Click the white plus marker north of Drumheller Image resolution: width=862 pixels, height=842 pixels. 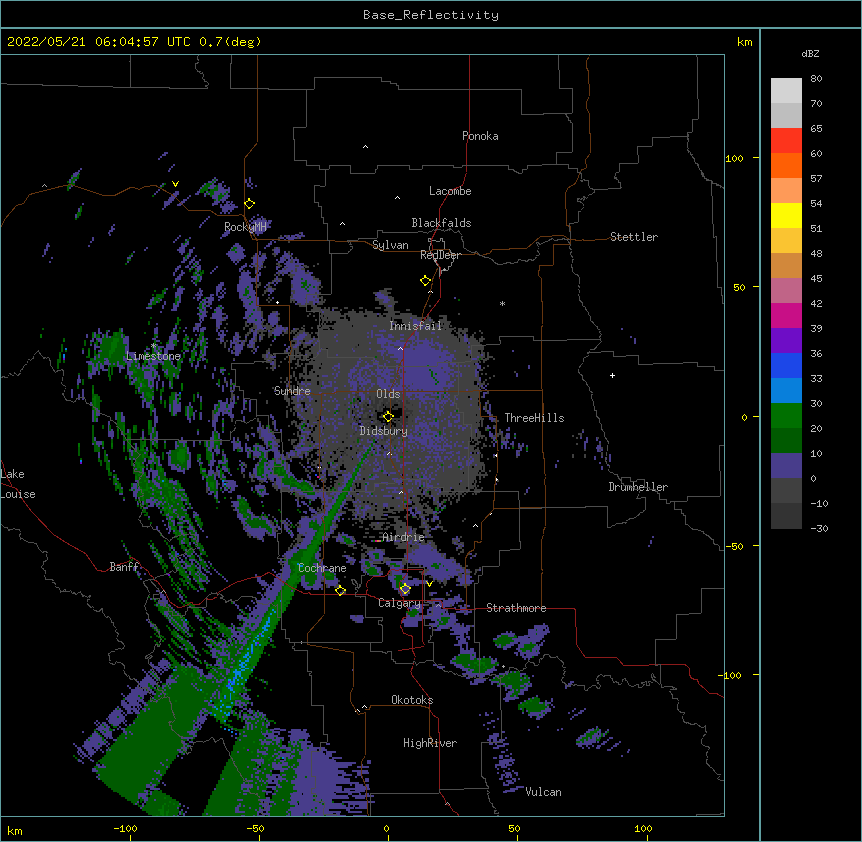pyautogui.click(x=612, y=375)
